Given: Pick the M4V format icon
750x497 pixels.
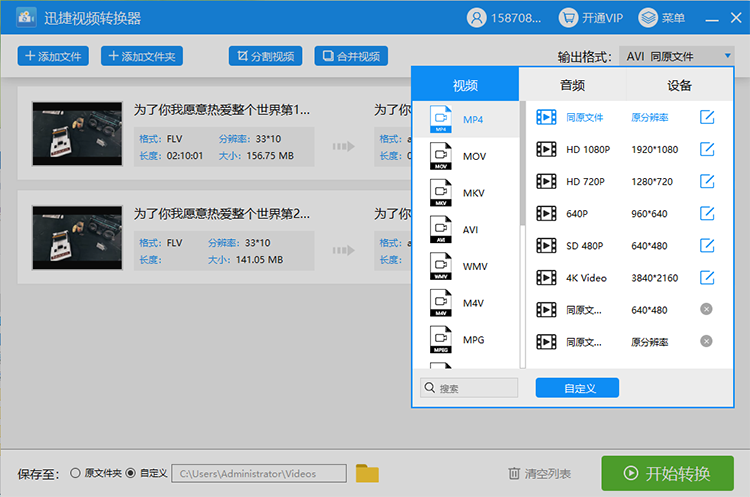Looking at the screenshot, I should [441, 303].
